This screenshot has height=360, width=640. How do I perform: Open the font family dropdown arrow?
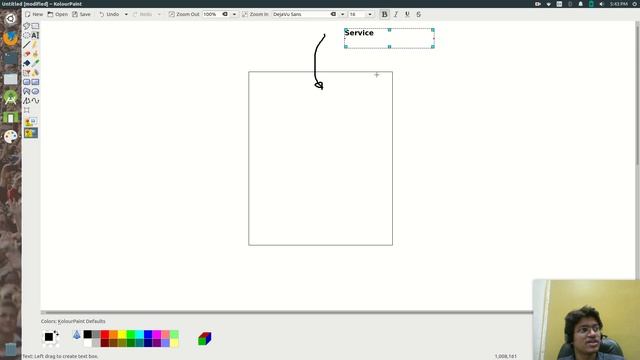[342, 14]
